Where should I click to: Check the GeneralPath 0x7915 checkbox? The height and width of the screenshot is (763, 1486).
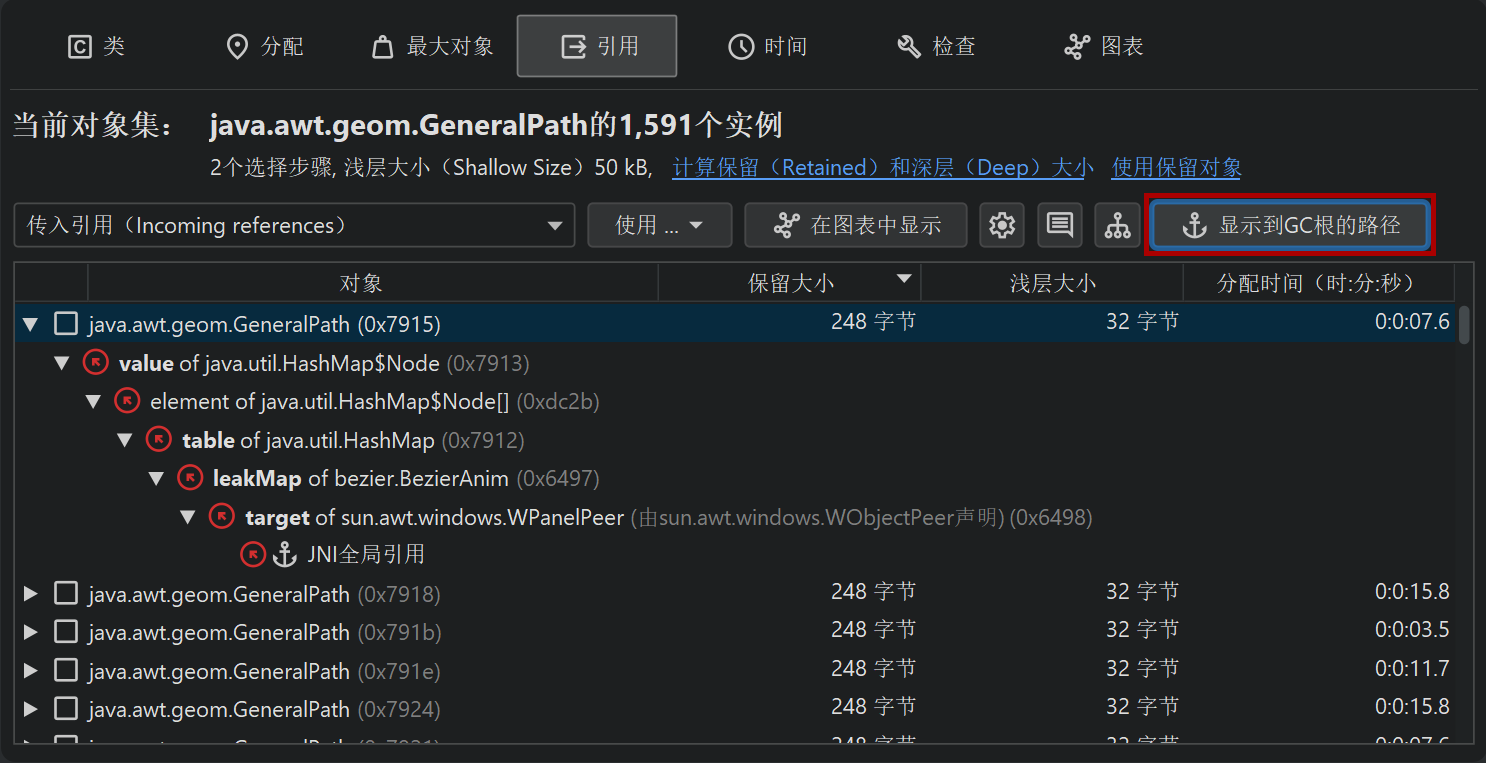[x=66, y=324]
